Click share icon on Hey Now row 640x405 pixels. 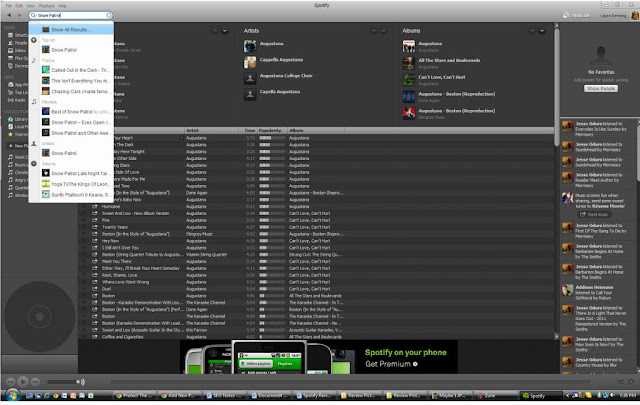tap(95, 241)
